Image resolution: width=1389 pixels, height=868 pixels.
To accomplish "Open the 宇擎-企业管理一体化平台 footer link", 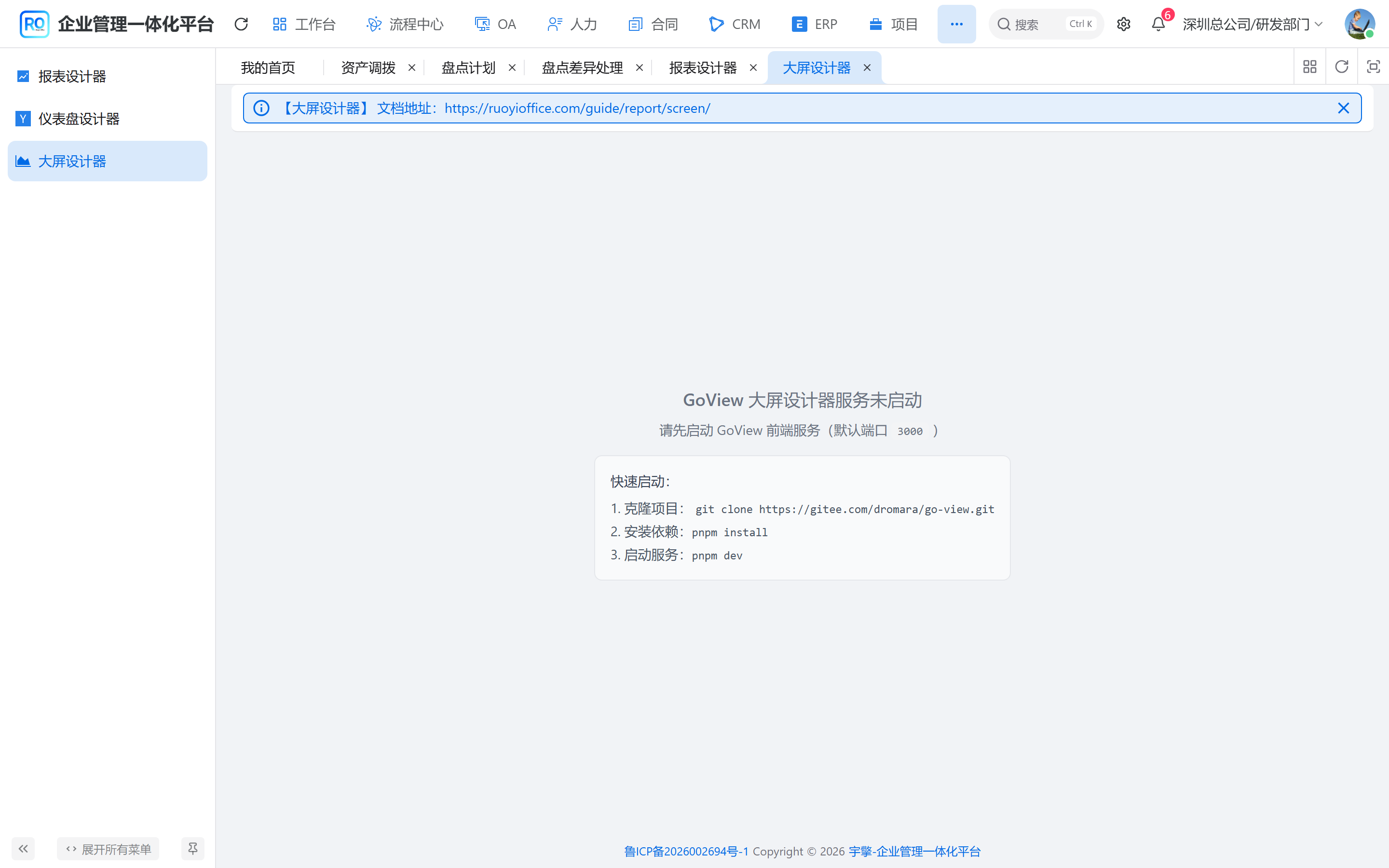I will 914,851.
